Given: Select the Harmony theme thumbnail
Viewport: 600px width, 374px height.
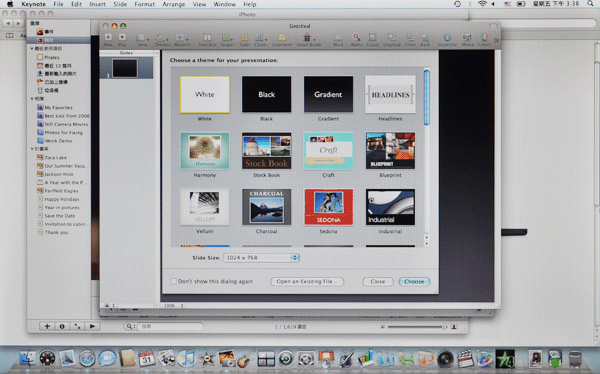Looking at the screenshot, I should pyautogui.click(x=205, y=151).
